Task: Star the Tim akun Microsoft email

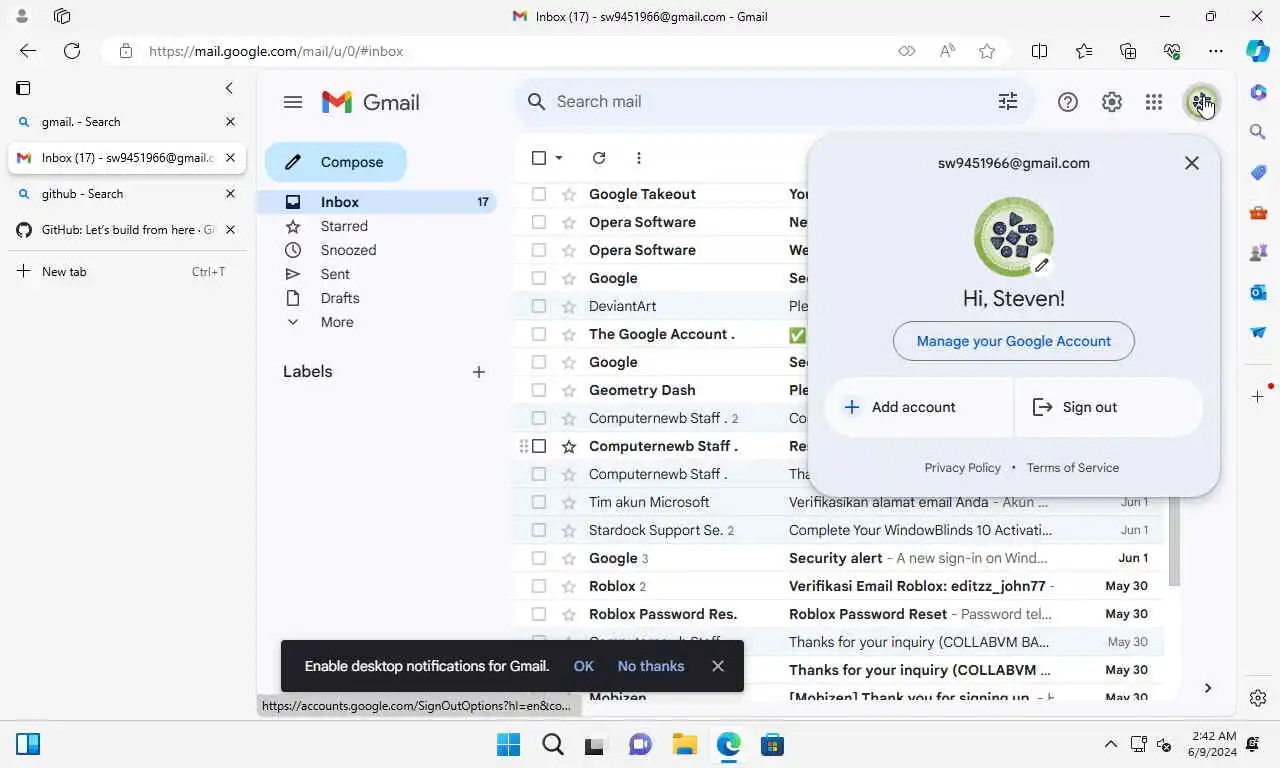Action: coord(569,502)
